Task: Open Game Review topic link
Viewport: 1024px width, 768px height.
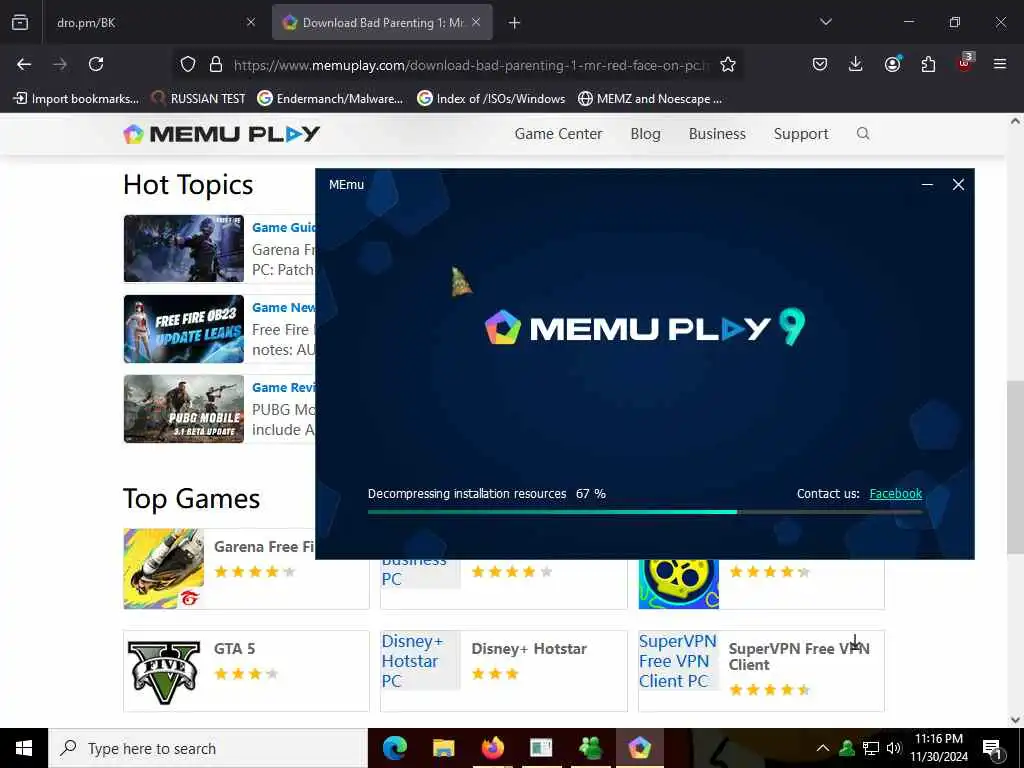Action: [x=283, y=388]
